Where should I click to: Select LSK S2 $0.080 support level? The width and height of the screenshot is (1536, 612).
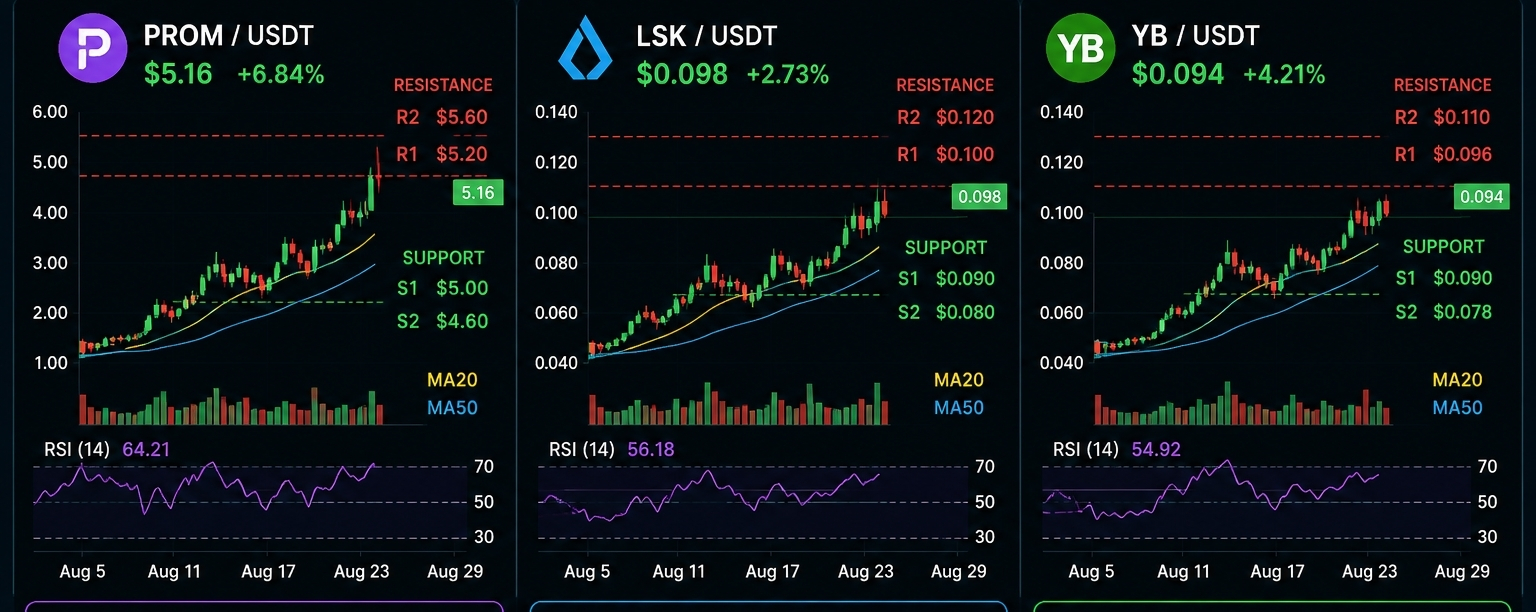945,312
